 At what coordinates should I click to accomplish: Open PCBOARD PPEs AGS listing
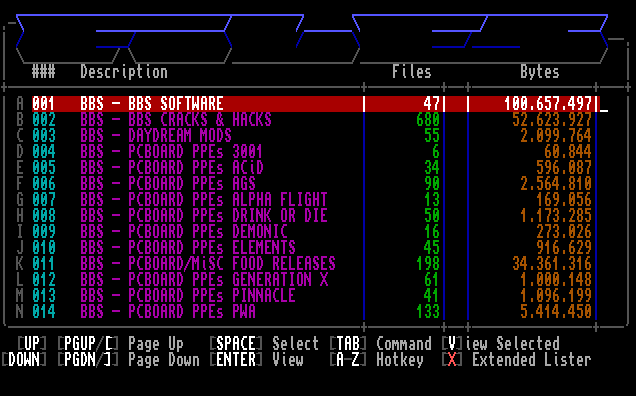[x=316, y=183]
